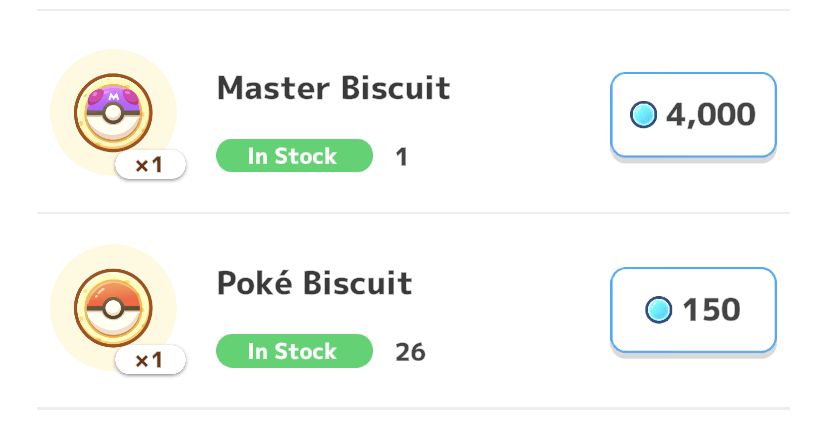Select the ×1 badge under Poké Biscuit
The height and width of the screenshot is (431, 828).
coord(150,360)
